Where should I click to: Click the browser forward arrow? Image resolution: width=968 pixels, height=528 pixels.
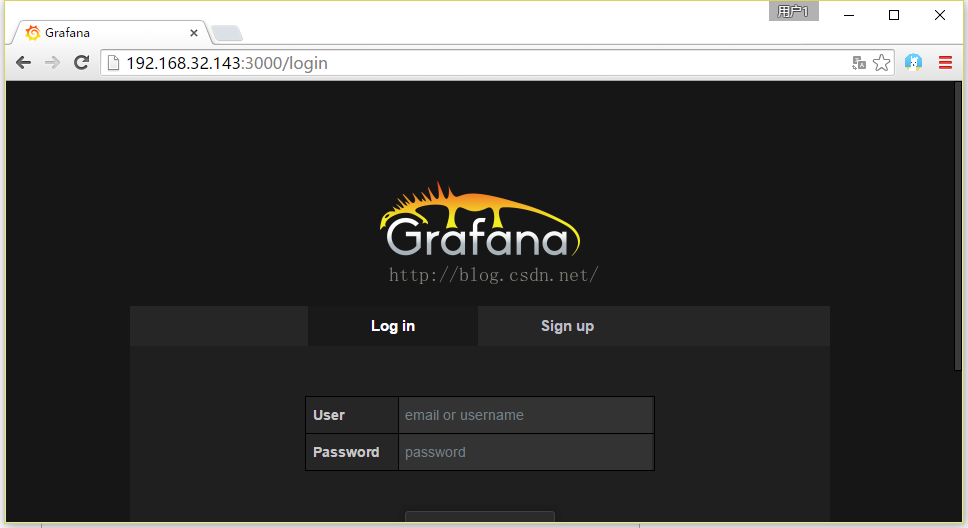click(x=52, y=62)
